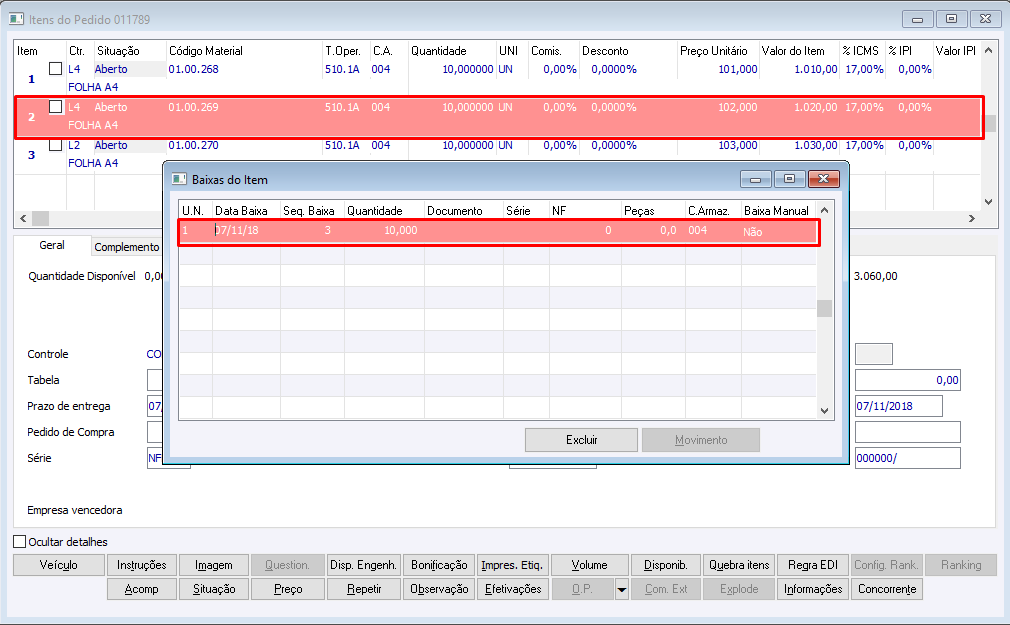Close the Baixas do Item dialog
This screenshot has width=1010, height=625.
[x=823, y=178]
